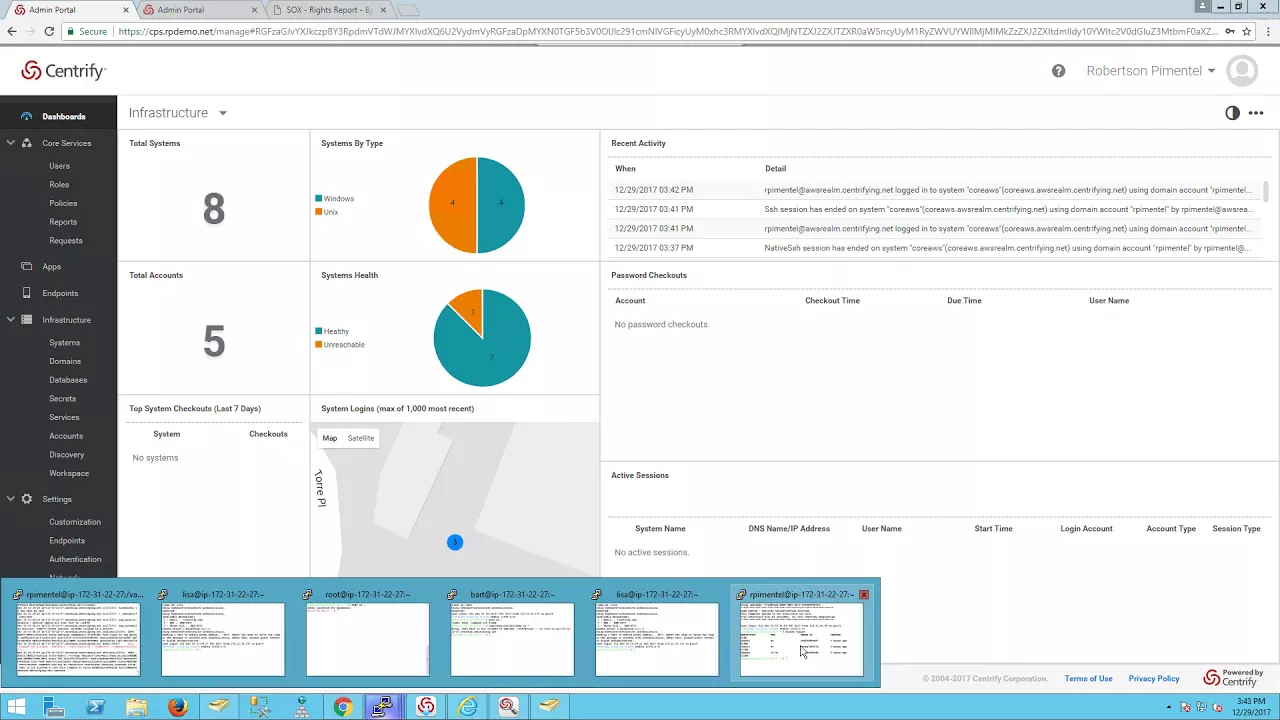Open the Windows Start button
1280x720 pixels.
tap(16, 707)
